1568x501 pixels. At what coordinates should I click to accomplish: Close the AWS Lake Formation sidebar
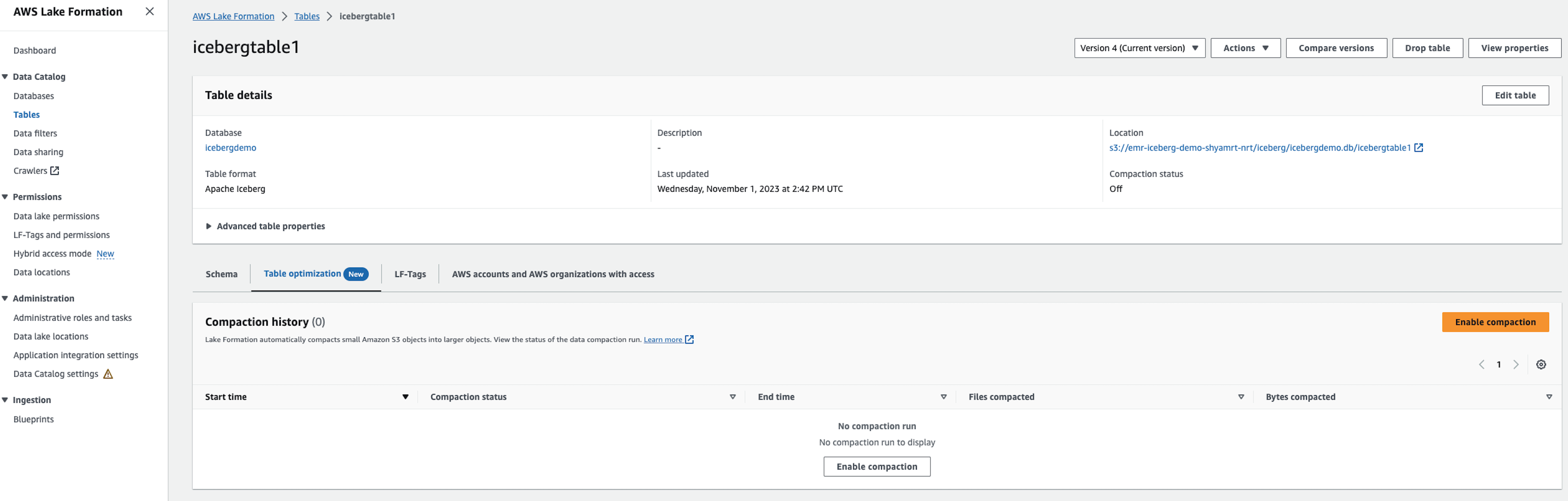(150, 11)
